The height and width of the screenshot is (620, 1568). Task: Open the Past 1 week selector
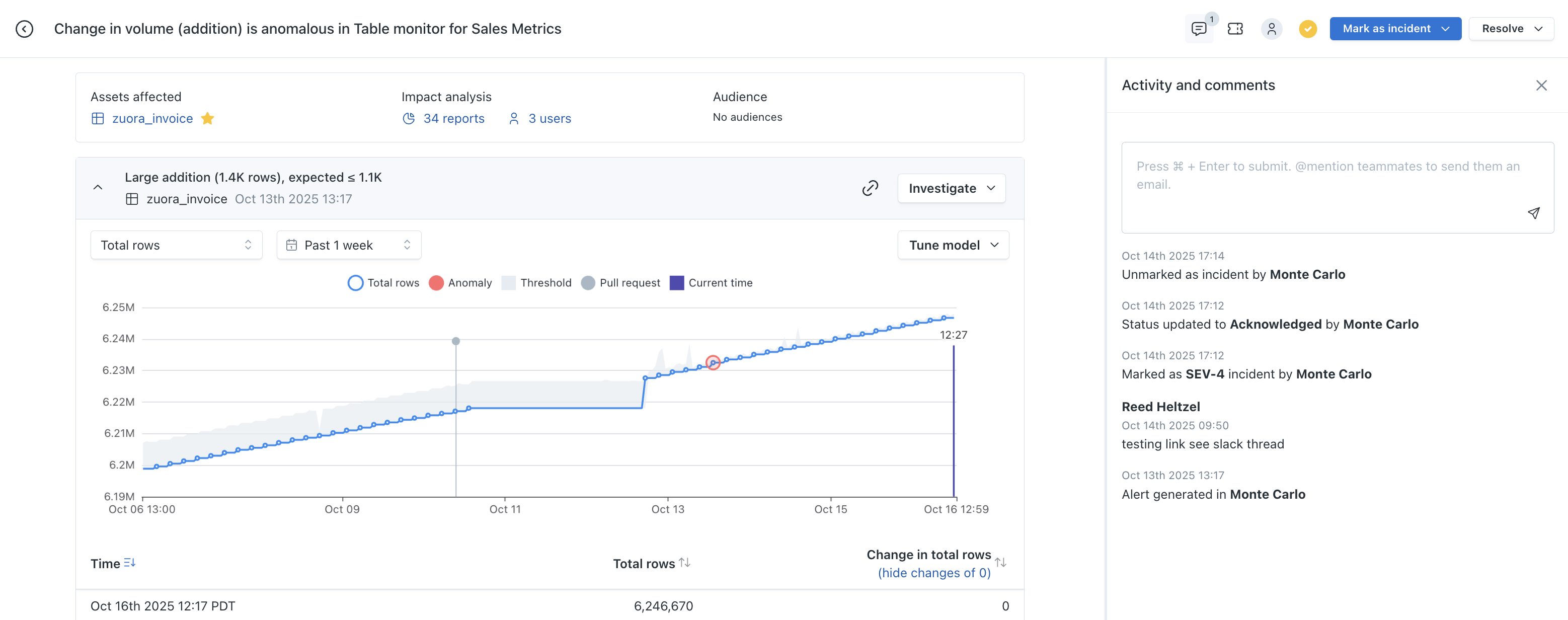[x=349, y=245]
